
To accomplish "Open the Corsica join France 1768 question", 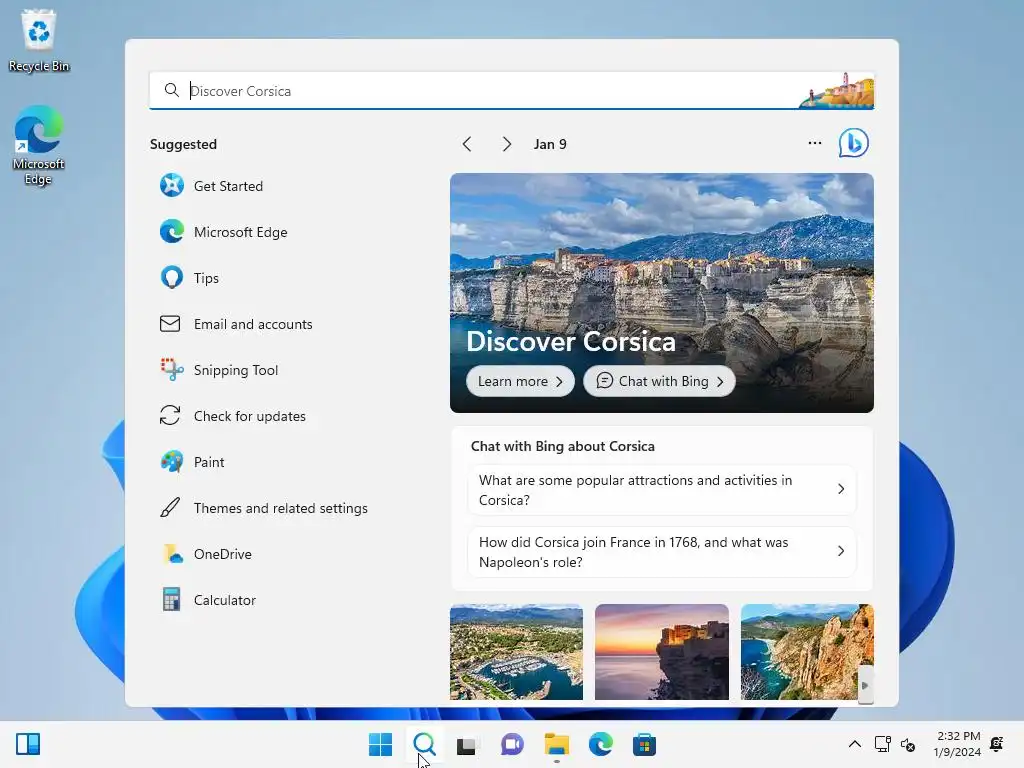I will pyautogui.click(x=662, y=552).
